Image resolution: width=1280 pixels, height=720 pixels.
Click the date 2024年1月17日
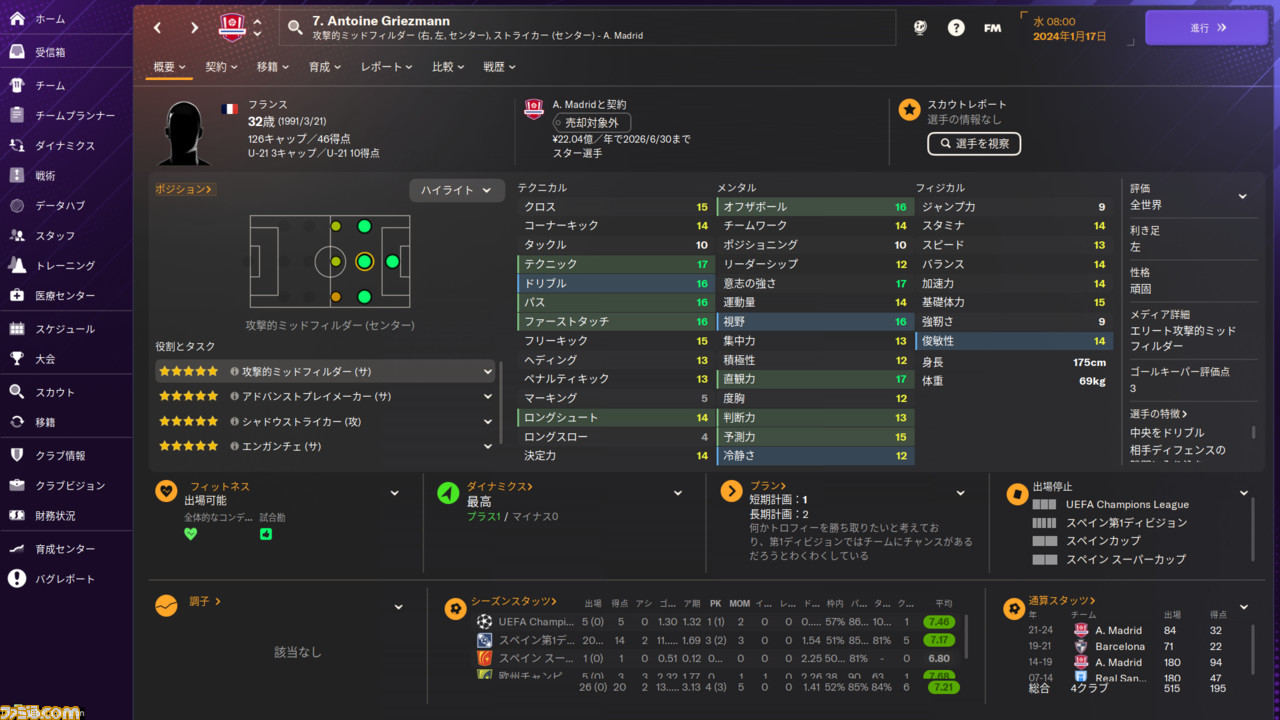(x=1069, y=36)
